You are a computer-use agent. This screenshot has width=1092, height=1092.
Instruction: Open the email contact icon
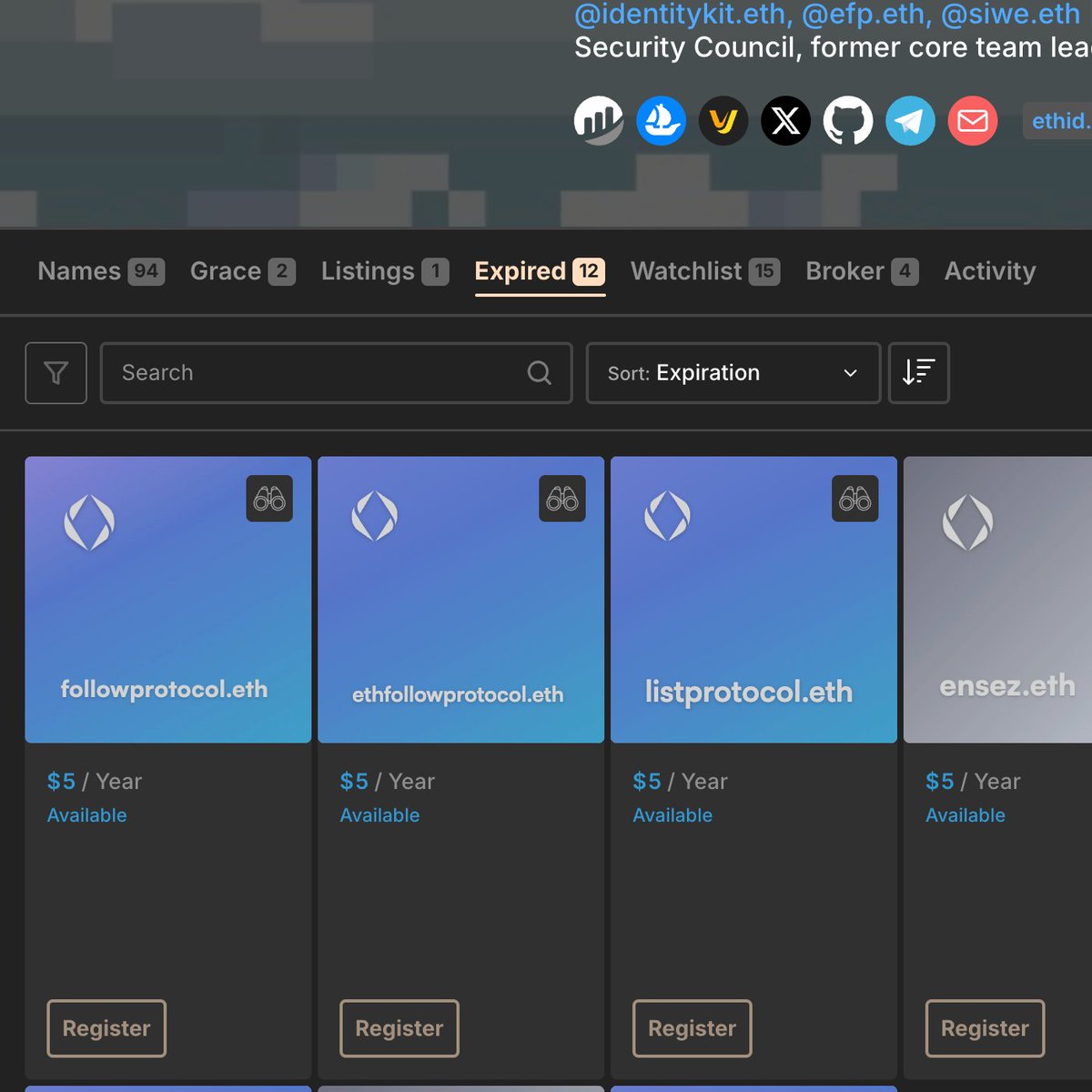tap(972, 120)
